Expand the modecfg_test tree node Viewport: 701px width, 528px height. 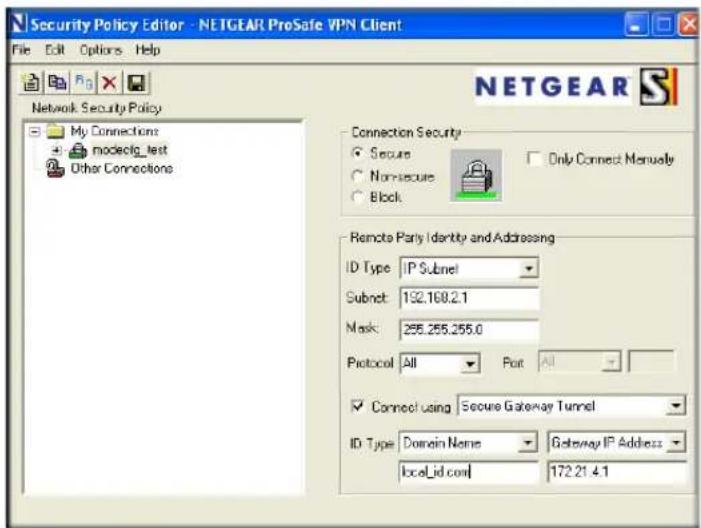pyautogui.click(x=57, y=151)
